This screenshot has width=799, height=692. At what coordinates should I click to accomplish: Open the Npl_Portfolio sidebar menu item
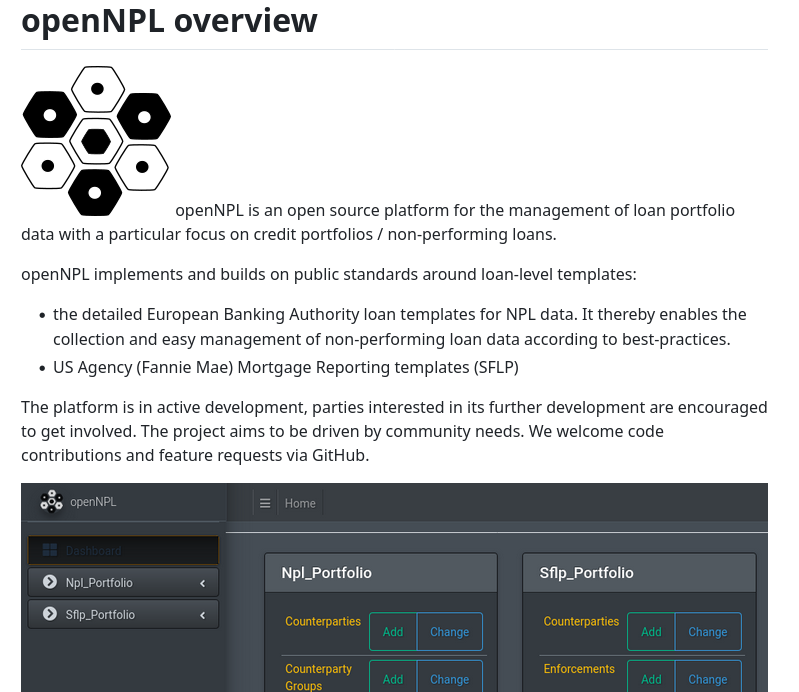click(x=123, y=582)
